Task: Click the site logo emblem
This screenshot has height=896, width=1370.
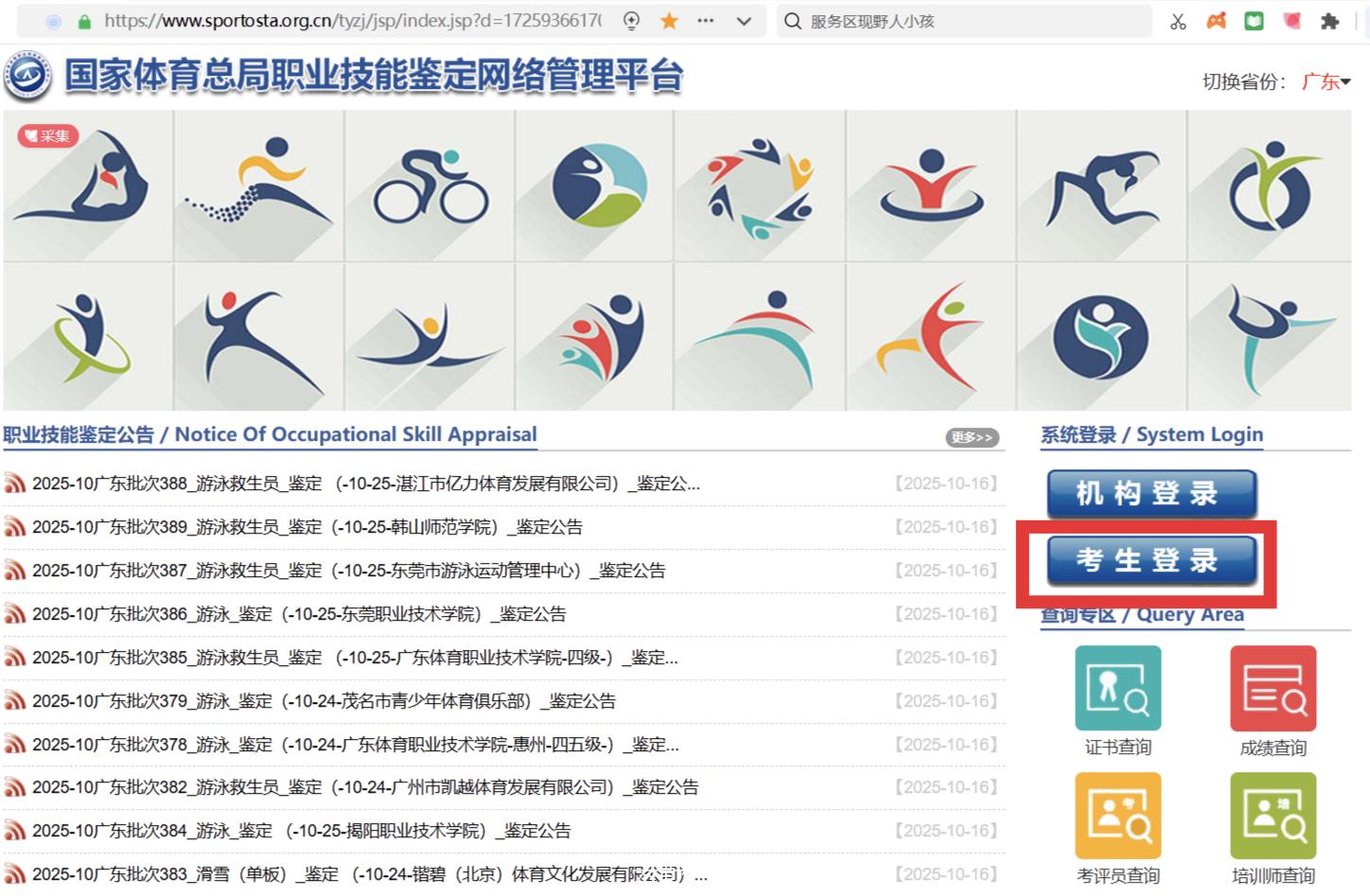Action: 27,76
